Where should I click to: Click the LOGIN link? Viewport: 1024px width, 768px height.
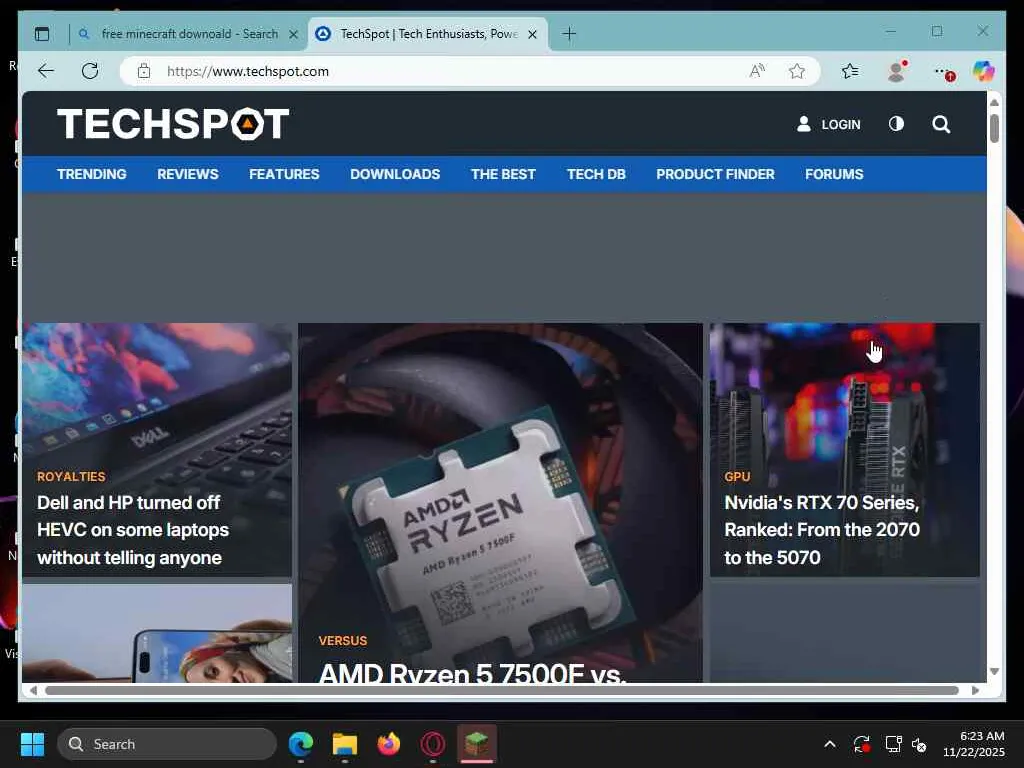[840, 125]
